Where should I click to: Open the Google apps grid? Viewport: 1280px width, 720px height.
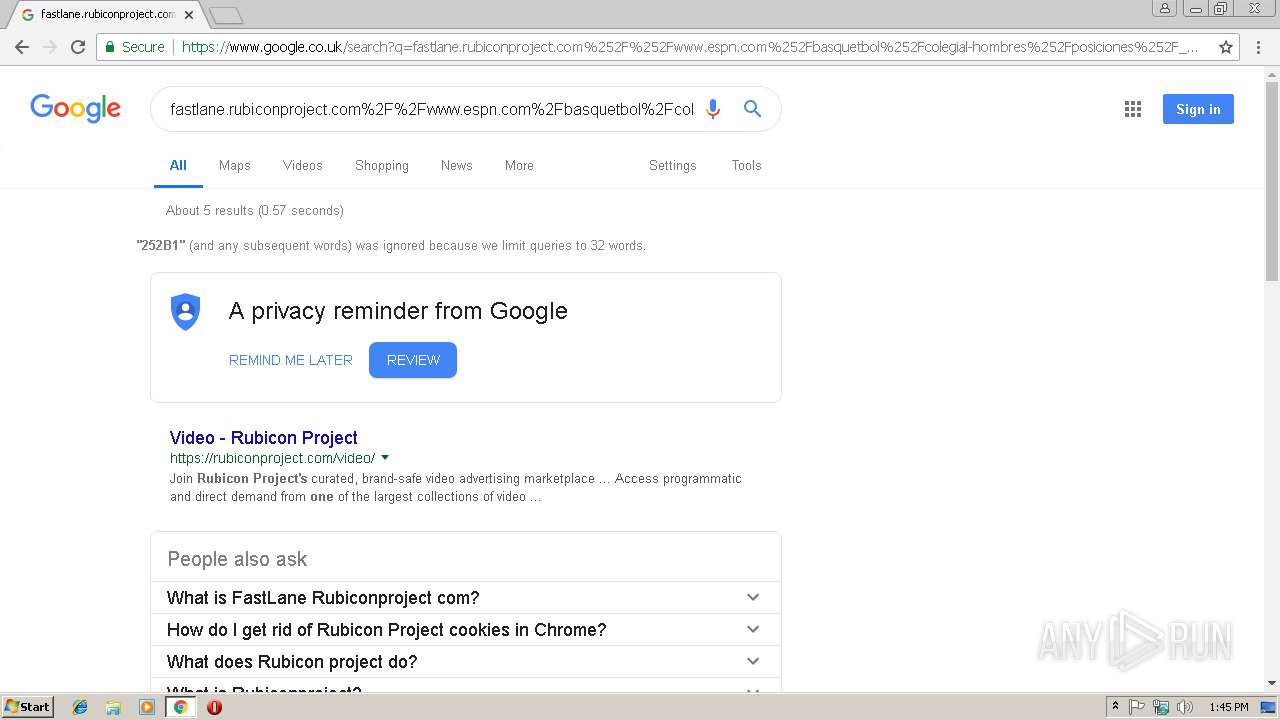click(1133, 109)
